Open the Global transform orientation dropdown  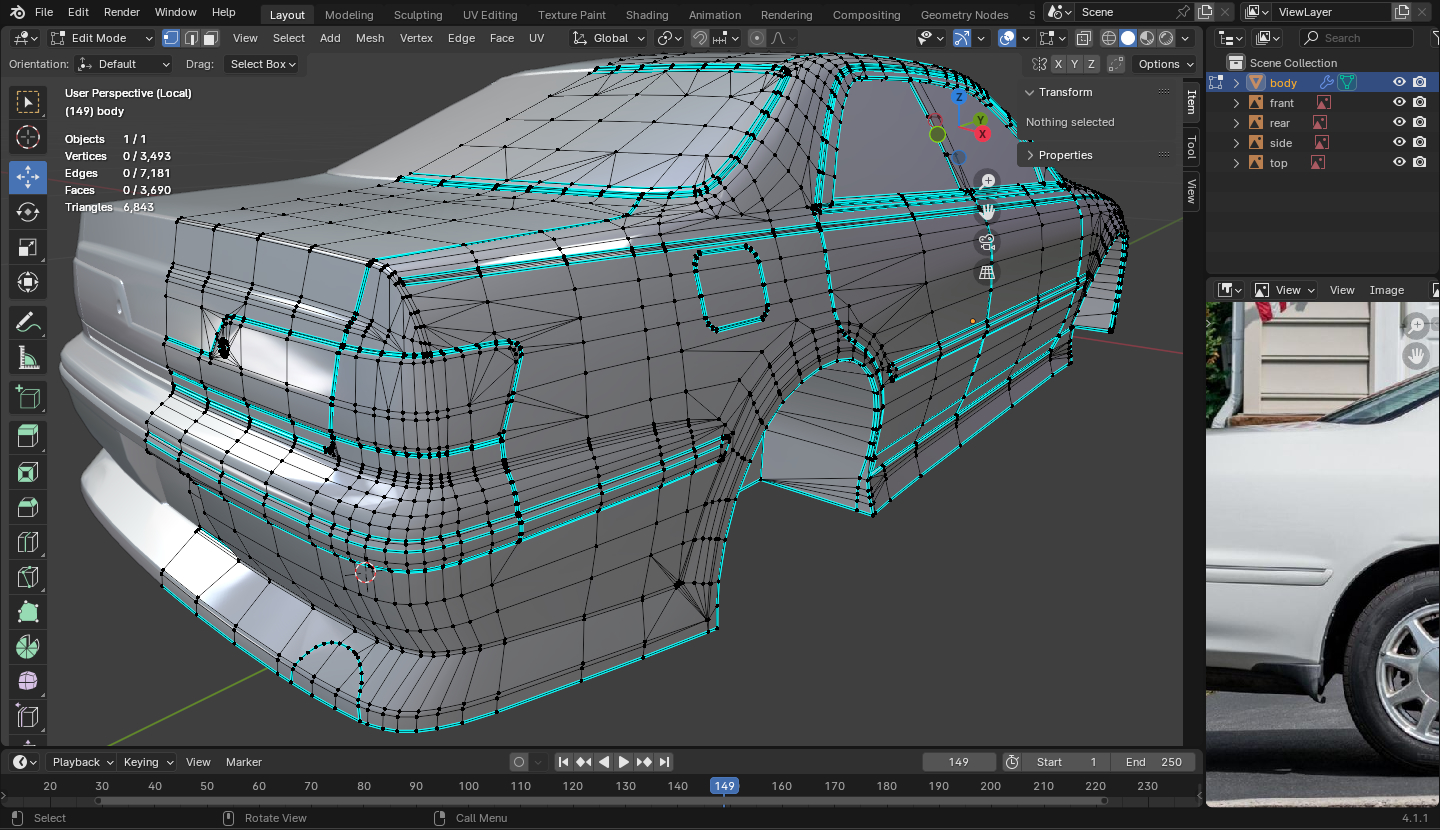pyautogui.click(x=609, y=38)
